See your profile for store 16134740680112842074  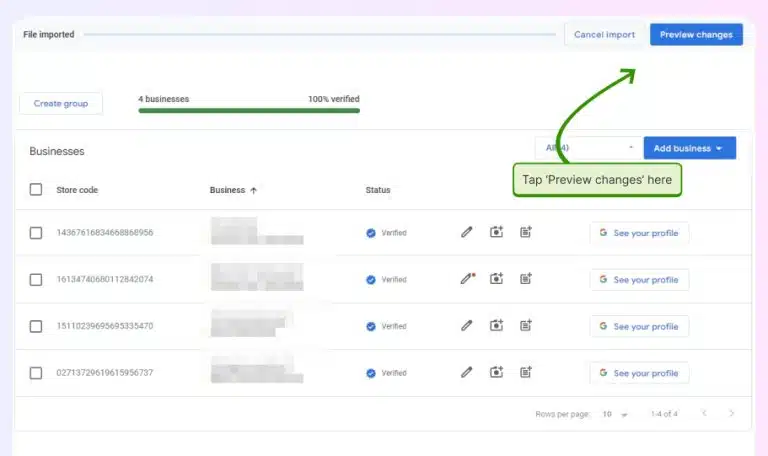639,280
